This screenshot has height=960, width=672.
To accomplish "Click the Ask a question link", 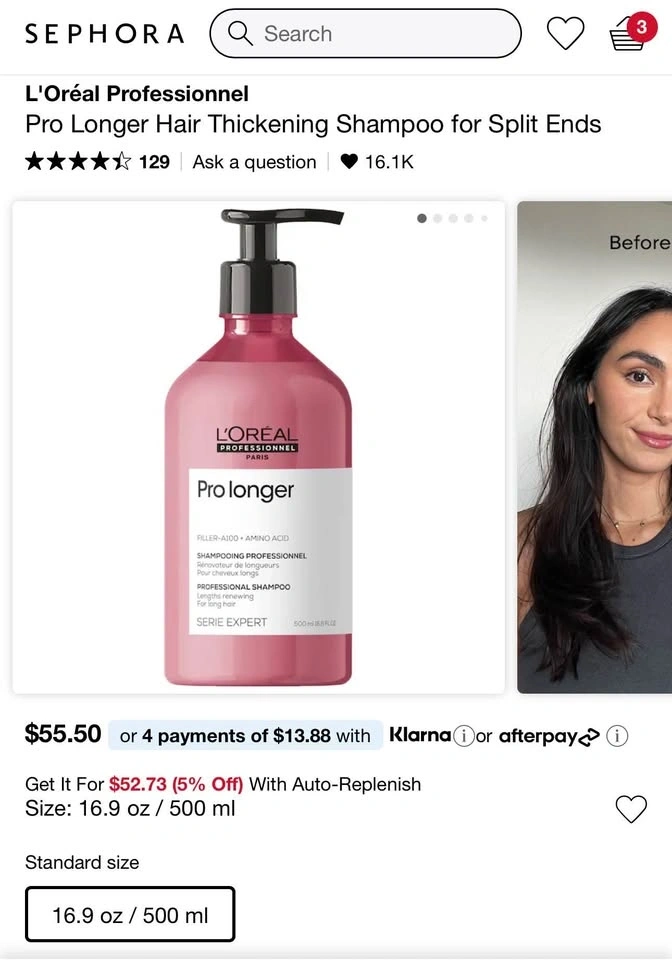I will [x=255, y=162].
